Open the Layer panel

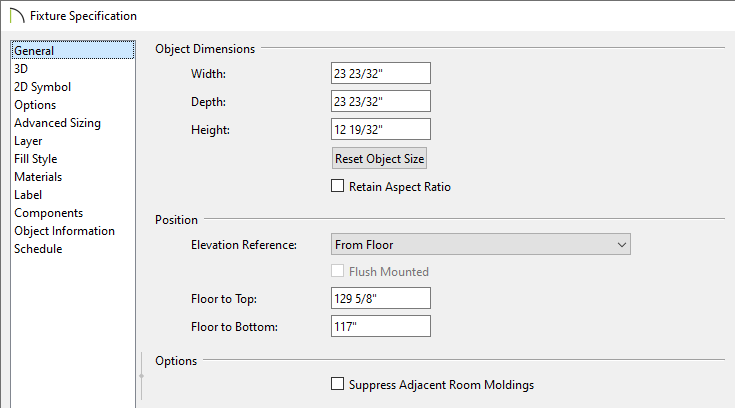(28, 141)
